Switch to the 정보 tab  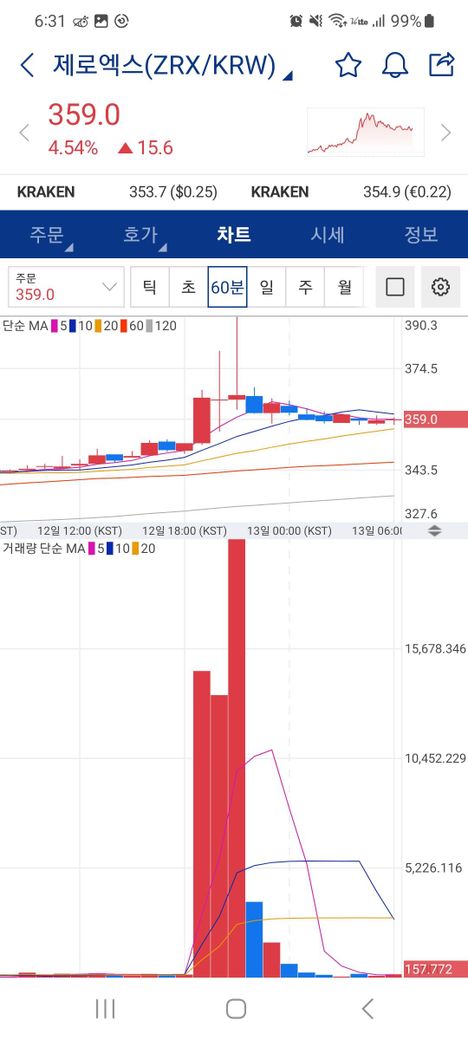(x=422, y=235)
